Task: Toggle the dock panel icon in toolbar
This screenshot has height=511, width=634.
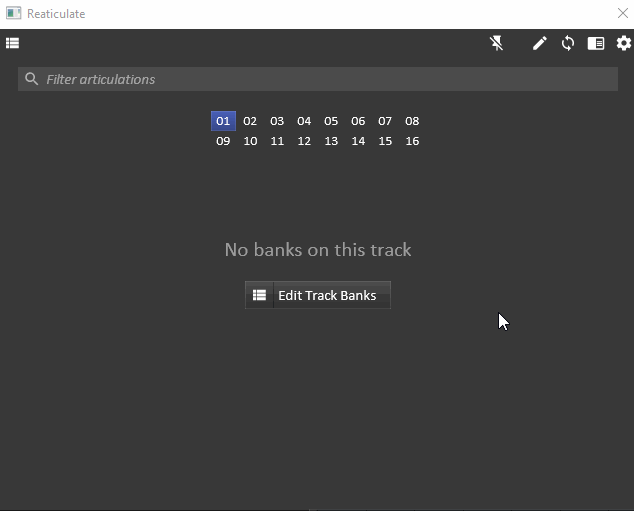Action: coord(596,43)
